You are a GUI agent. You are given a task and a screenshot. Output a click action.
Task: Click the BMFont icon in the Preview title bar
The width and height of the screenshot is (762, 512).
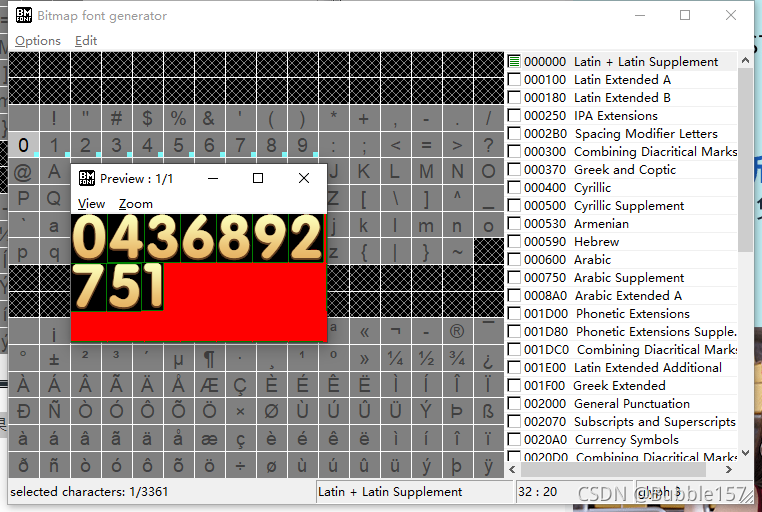[x=87, y=178]
